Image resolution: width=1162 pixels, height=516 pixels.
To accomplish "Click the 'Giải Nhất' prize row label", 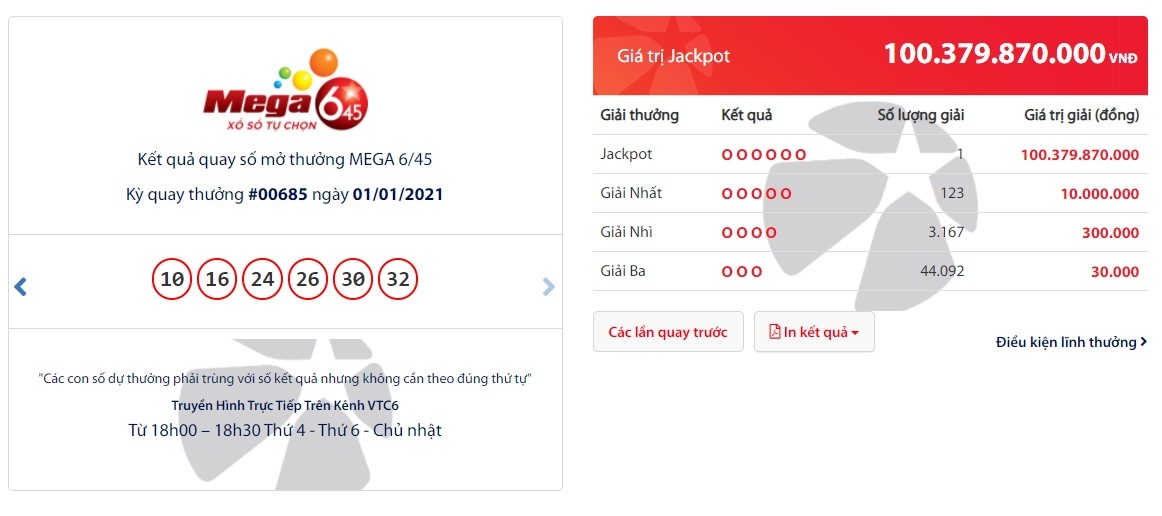I will pos(631,193).
